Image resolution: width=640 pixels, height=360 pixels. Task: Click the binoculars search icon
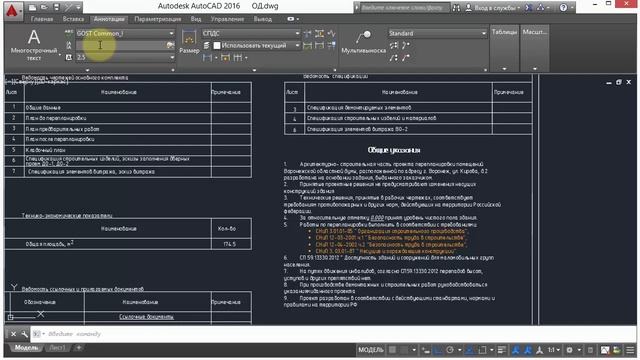pyautogui.click(x=456, y=7)
